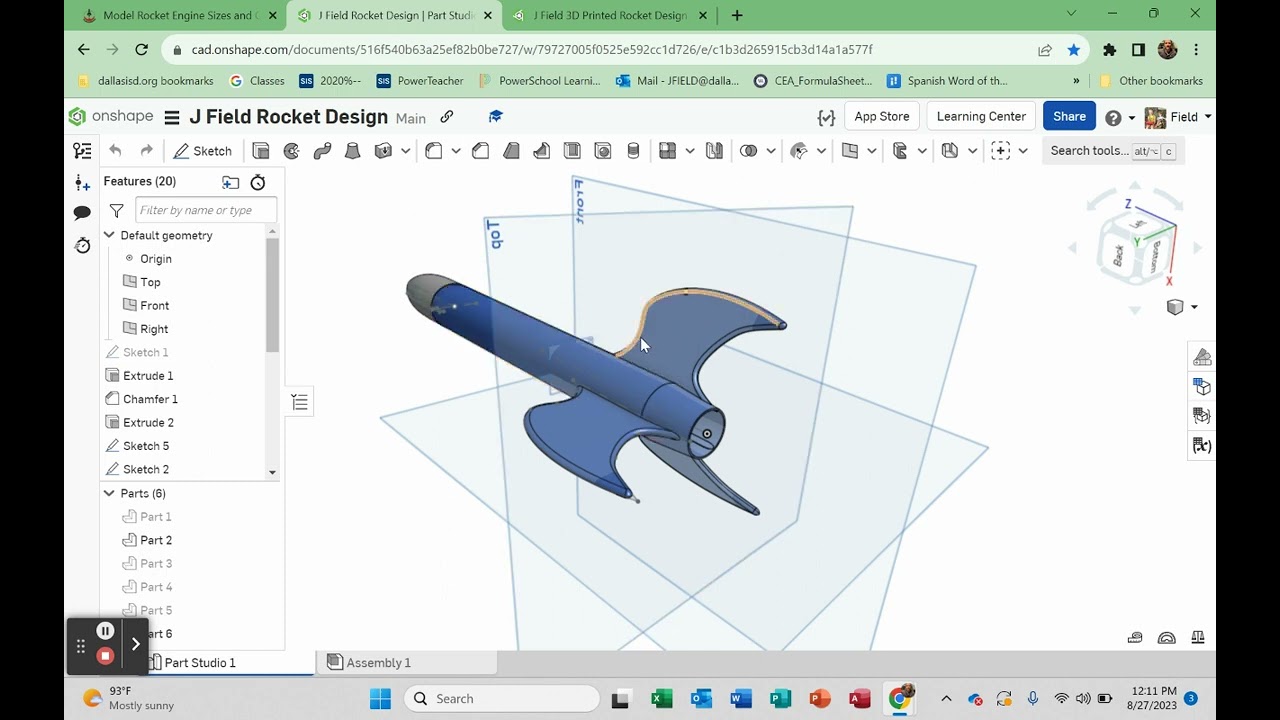Open the feature list toggle icon
The width and height of the screenshot is (1280, 720).
point(82,151)
